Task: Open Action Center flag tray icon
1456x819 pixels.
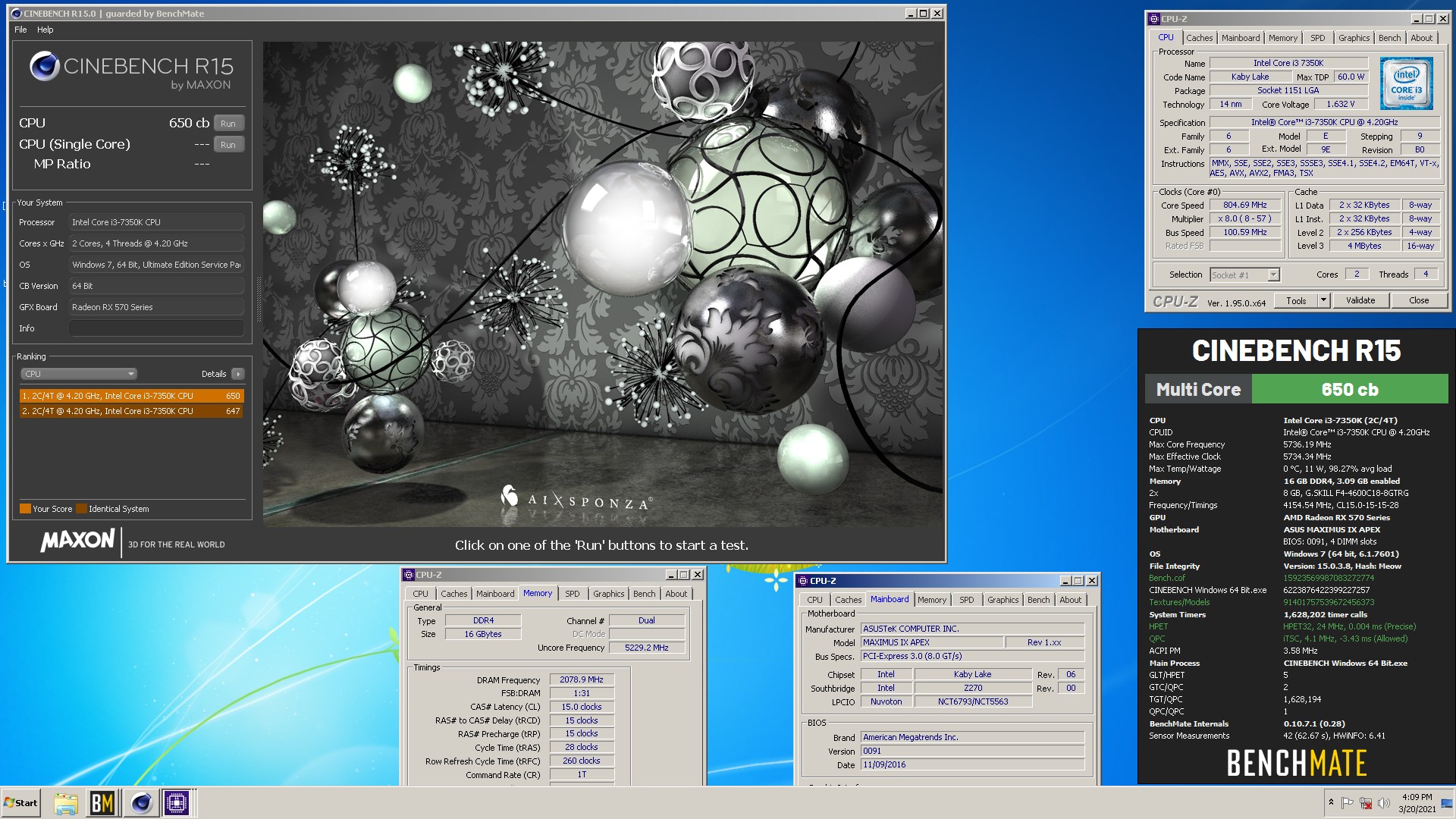Action: pos(1348,803)
